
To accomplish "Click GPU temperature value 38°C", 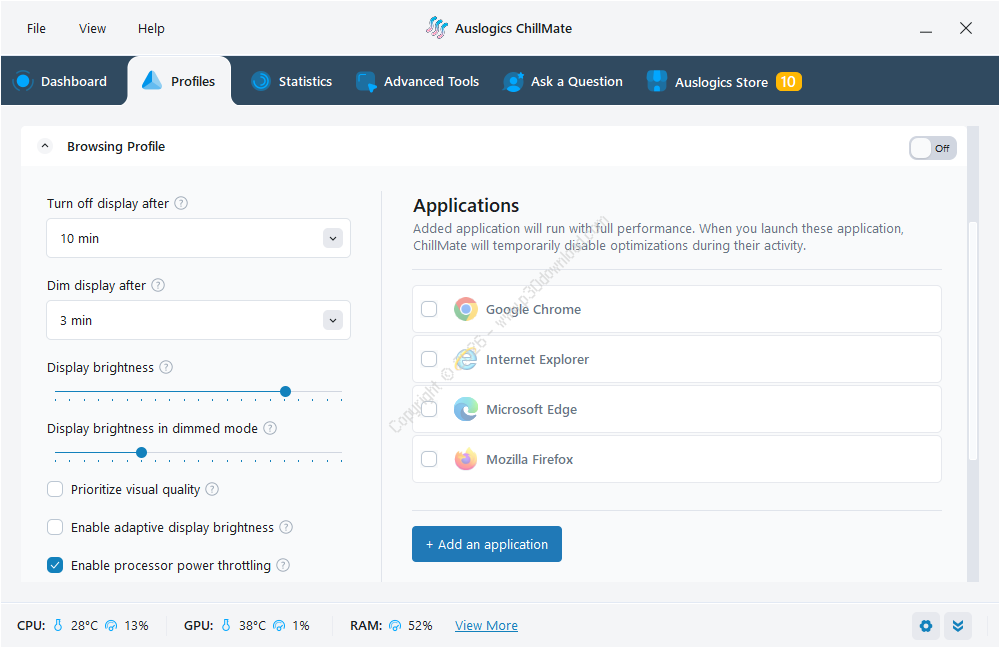I will pyautogui.click(x=253, y=626).
